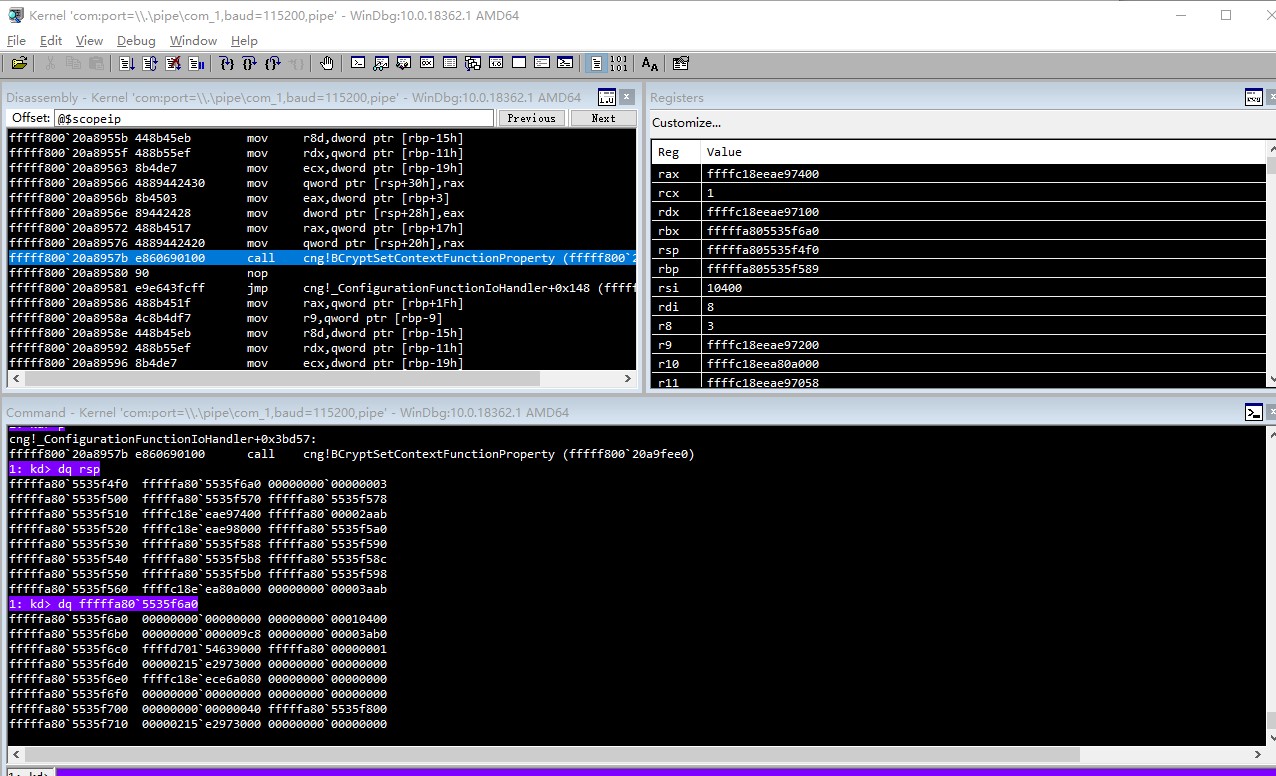Viewport: 1276px width, 776px height.
Task: Click the Next button in Disassembly
Action: point(604,118)
